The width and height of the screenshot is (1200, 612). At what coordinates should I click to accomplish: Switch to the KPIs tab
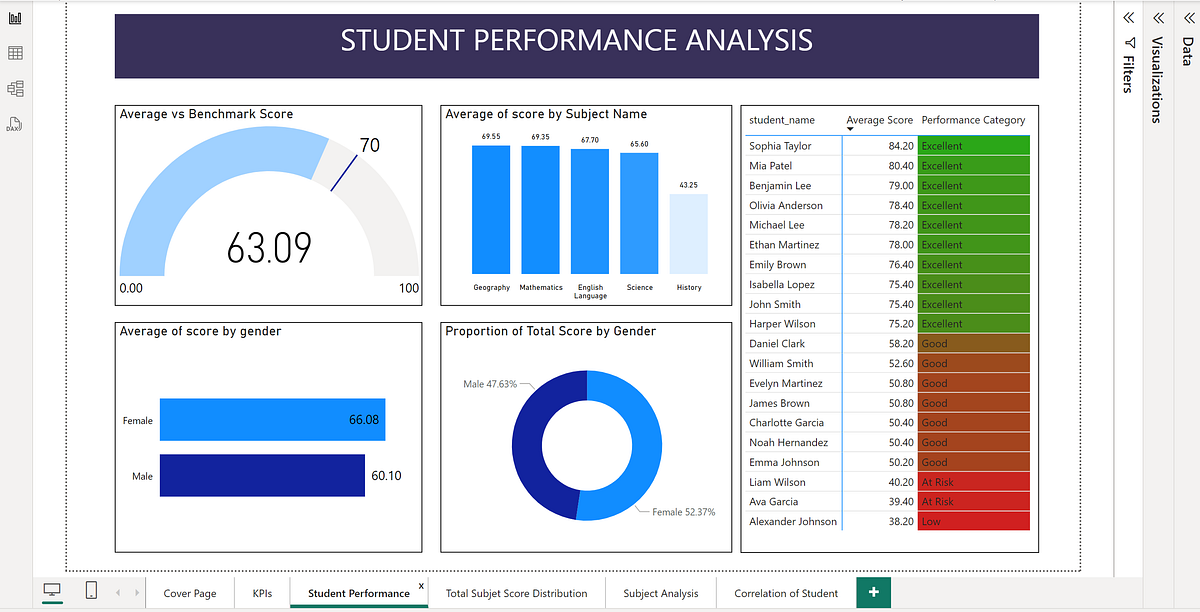pos(262,592)
